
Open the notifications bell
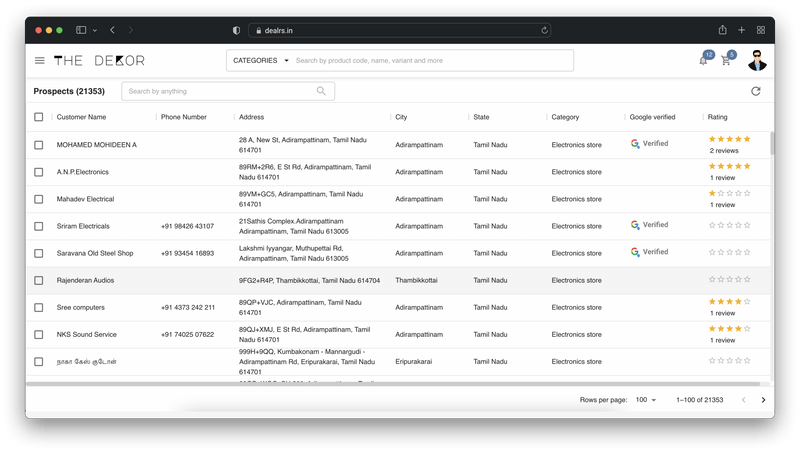[x=704, y=61]
